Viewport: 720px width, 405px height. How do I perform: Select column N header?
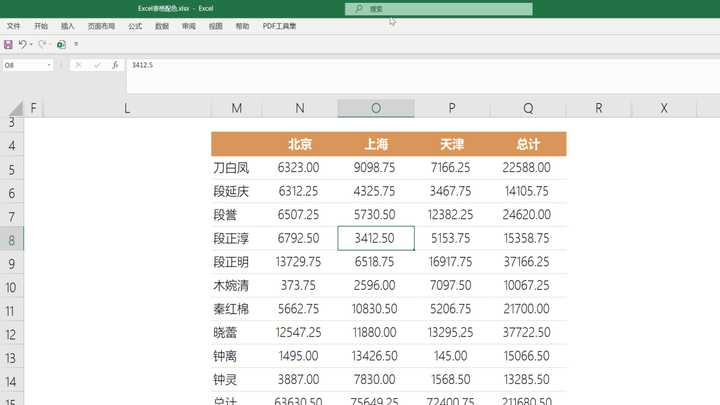(300, 108)
